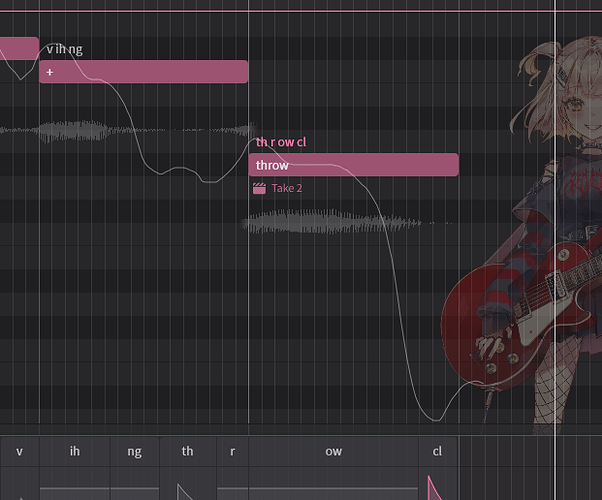Image resolution: width=602 pixels, height=500 pixels.
Task: Select the "r" phoneme cell
Action: click(233, 451)
